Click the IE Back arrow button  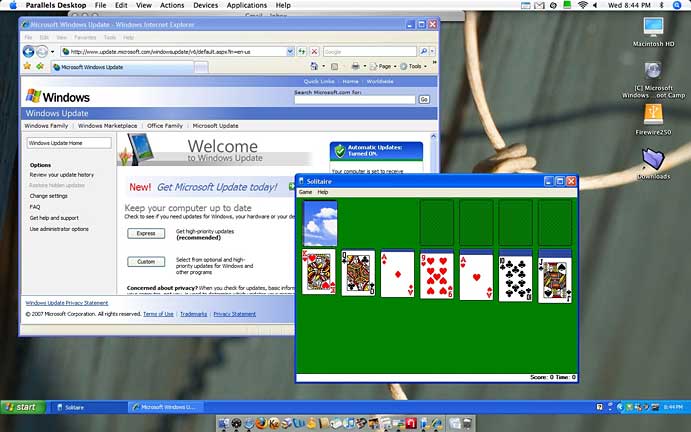(x=29, y=52)
